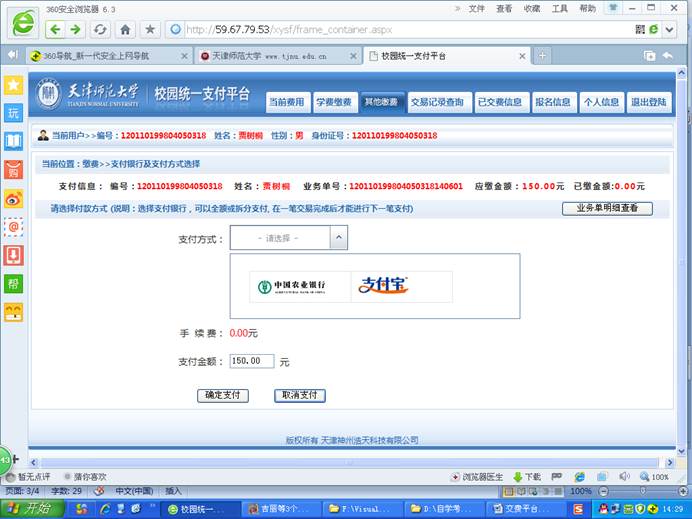
Task: Click the Word zoom slider in status bar
Action: click(x=643, y=491)
